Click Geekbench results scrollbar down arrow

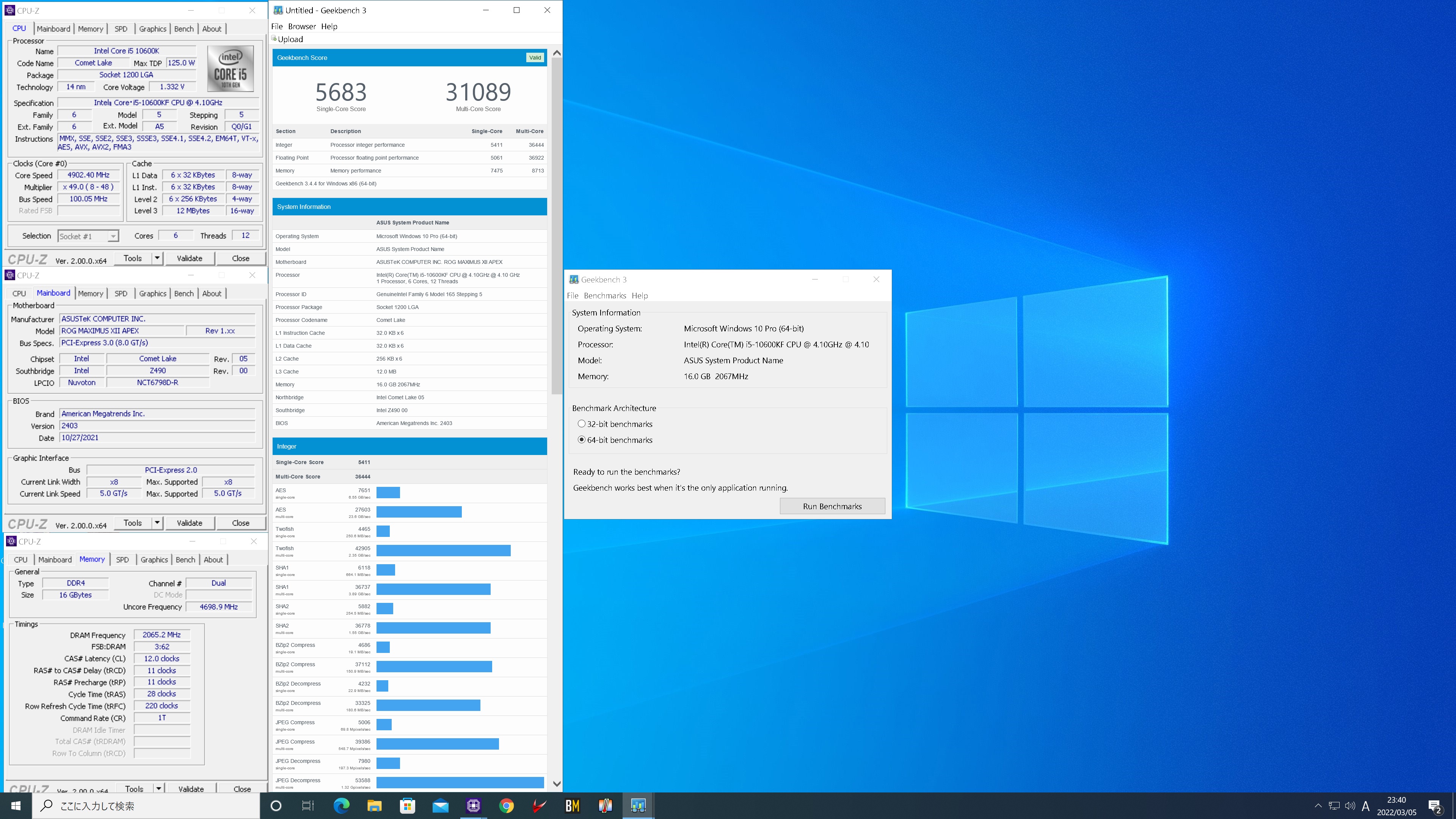(x=557, y=783)
